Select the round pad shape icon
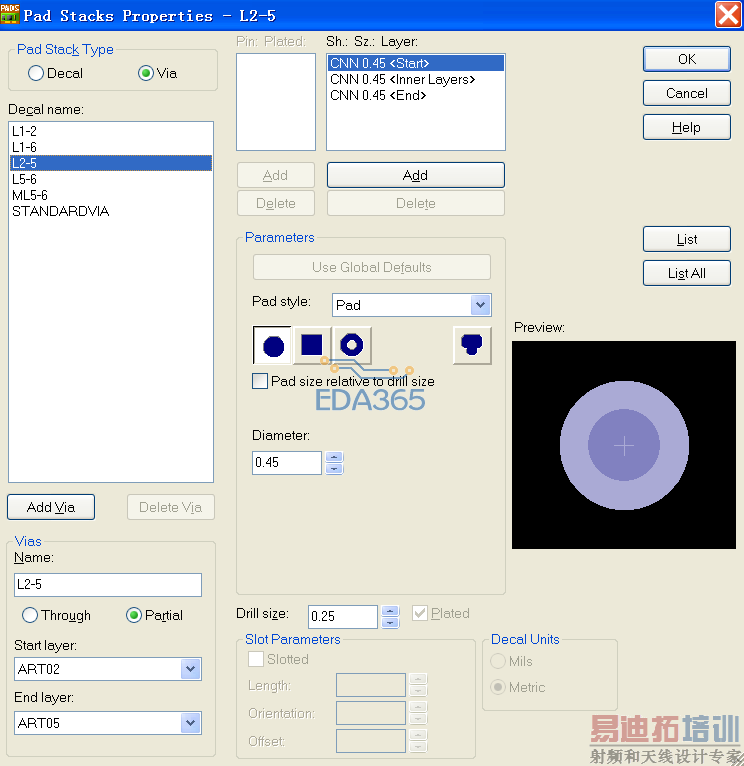744x766 pixels. (x=273, y=345)
